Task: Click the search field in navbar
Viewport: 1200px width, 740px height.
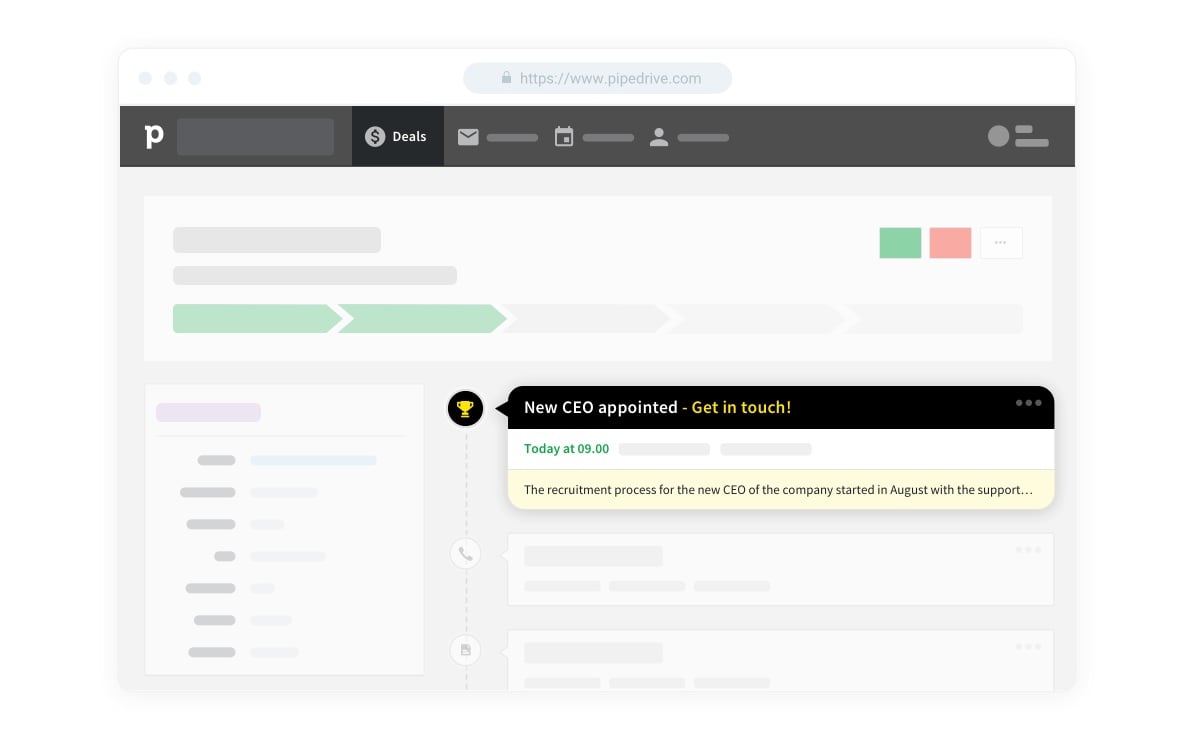Action: pyautogui.click(x=255, y=137)
